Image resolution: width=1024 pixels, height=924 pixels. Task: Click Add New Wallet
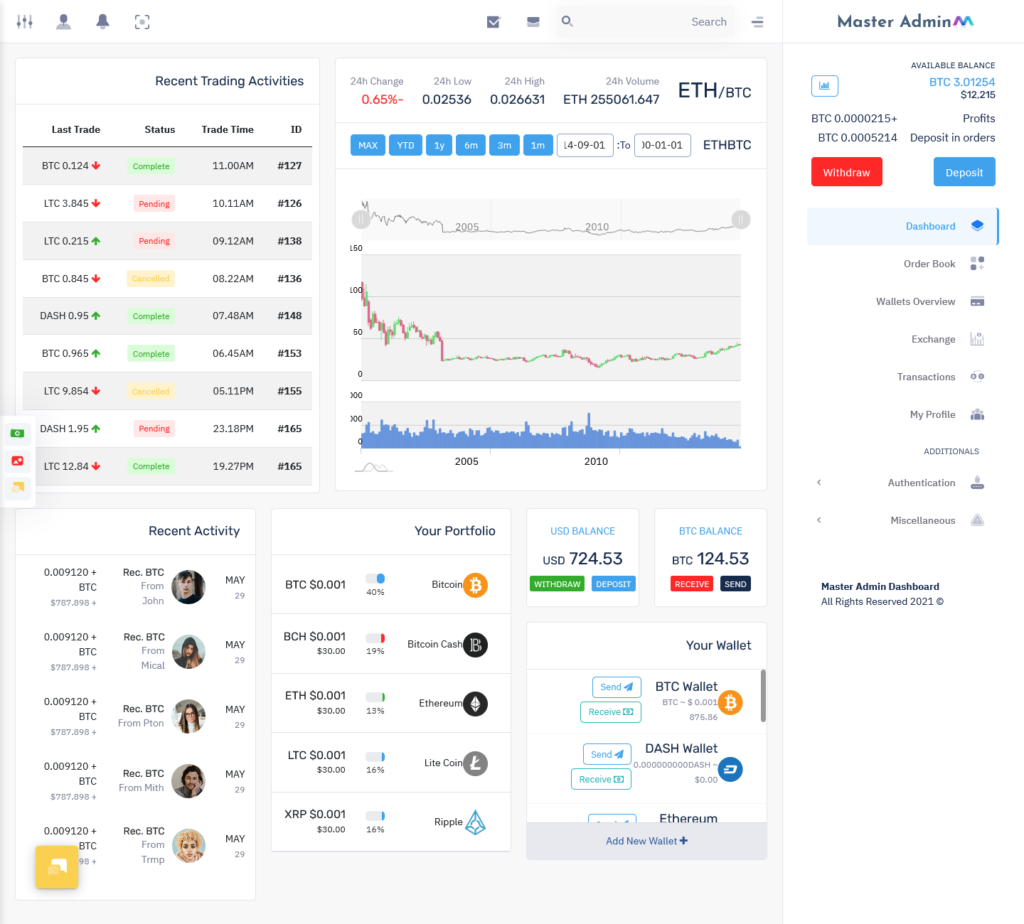click(x=646, y=841)
